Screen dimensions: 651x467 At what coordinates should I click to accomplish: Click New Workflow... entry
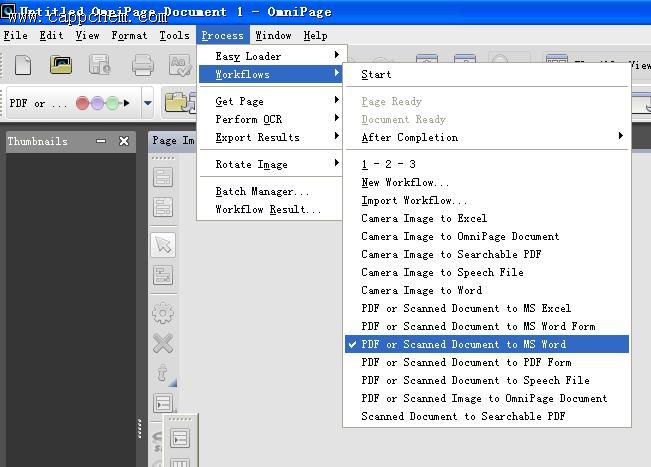[x=405, y=182]
